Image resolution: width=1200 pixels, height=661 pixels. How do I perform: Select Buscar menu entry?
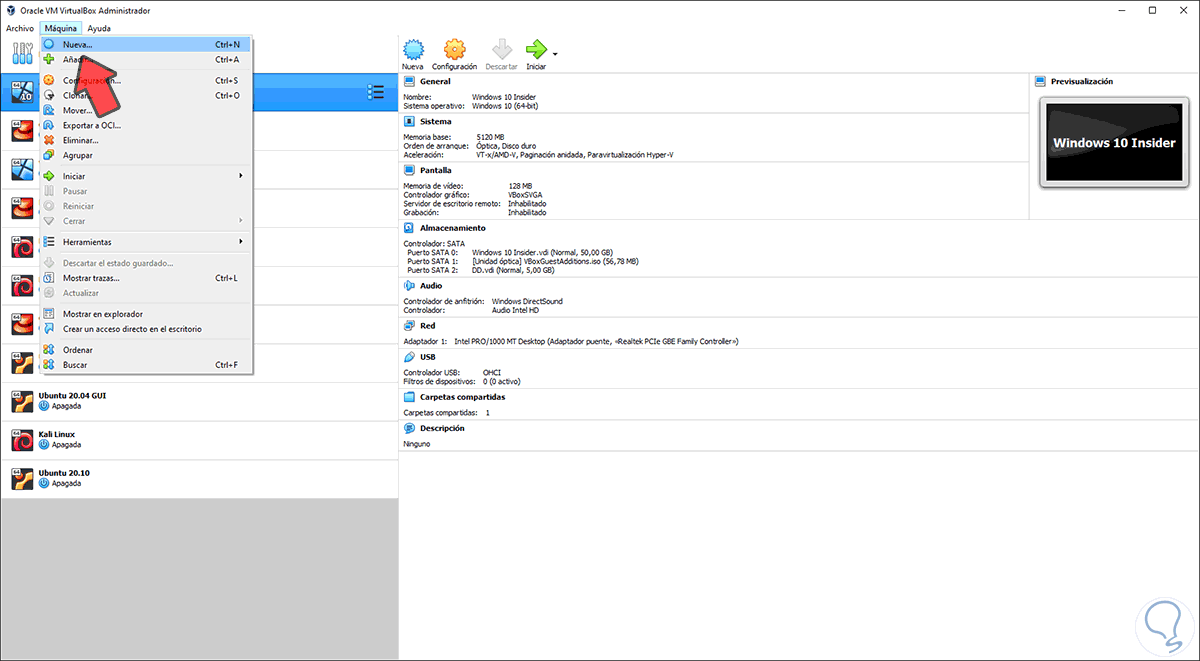146,365
